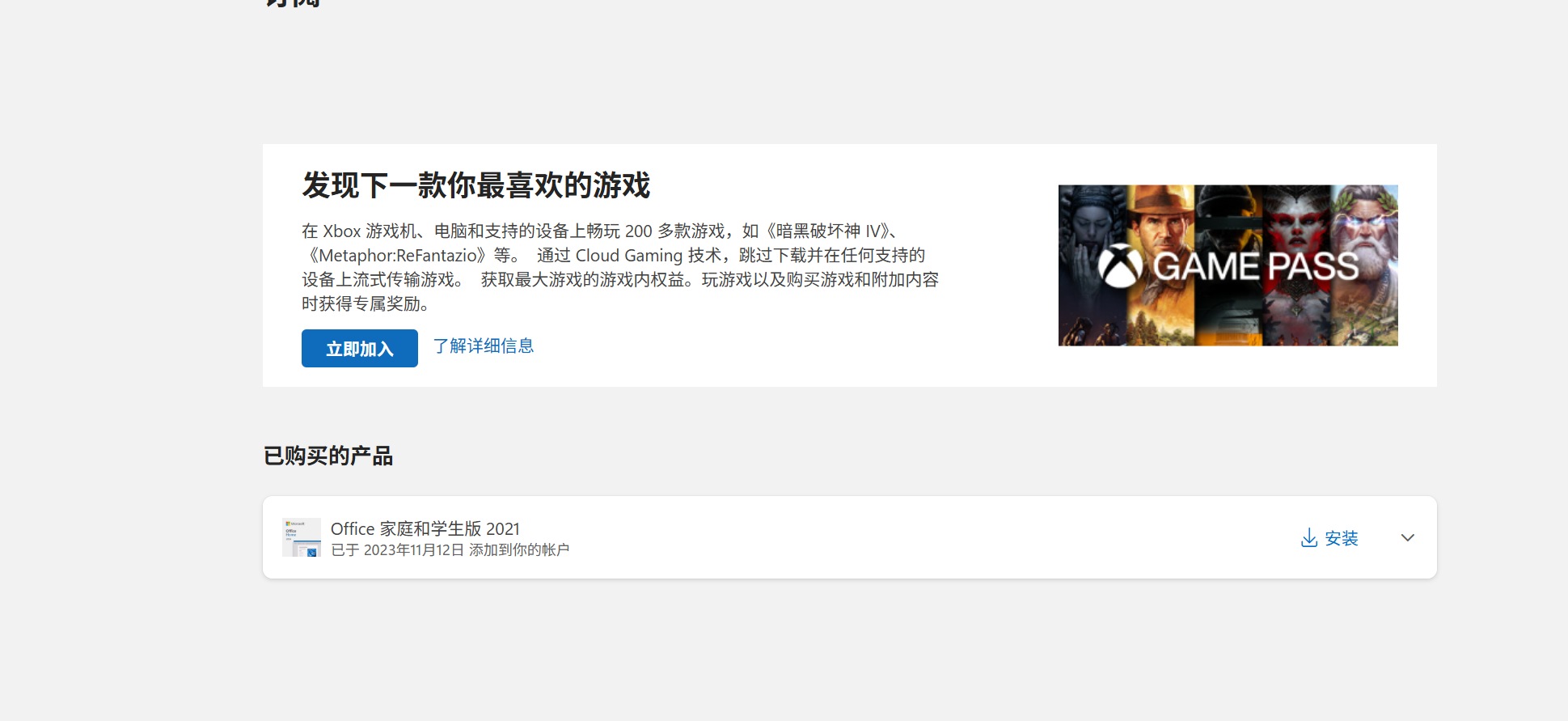Click the Game Pass banner image
This screenshot has width=1568, height=721.
1228,265
